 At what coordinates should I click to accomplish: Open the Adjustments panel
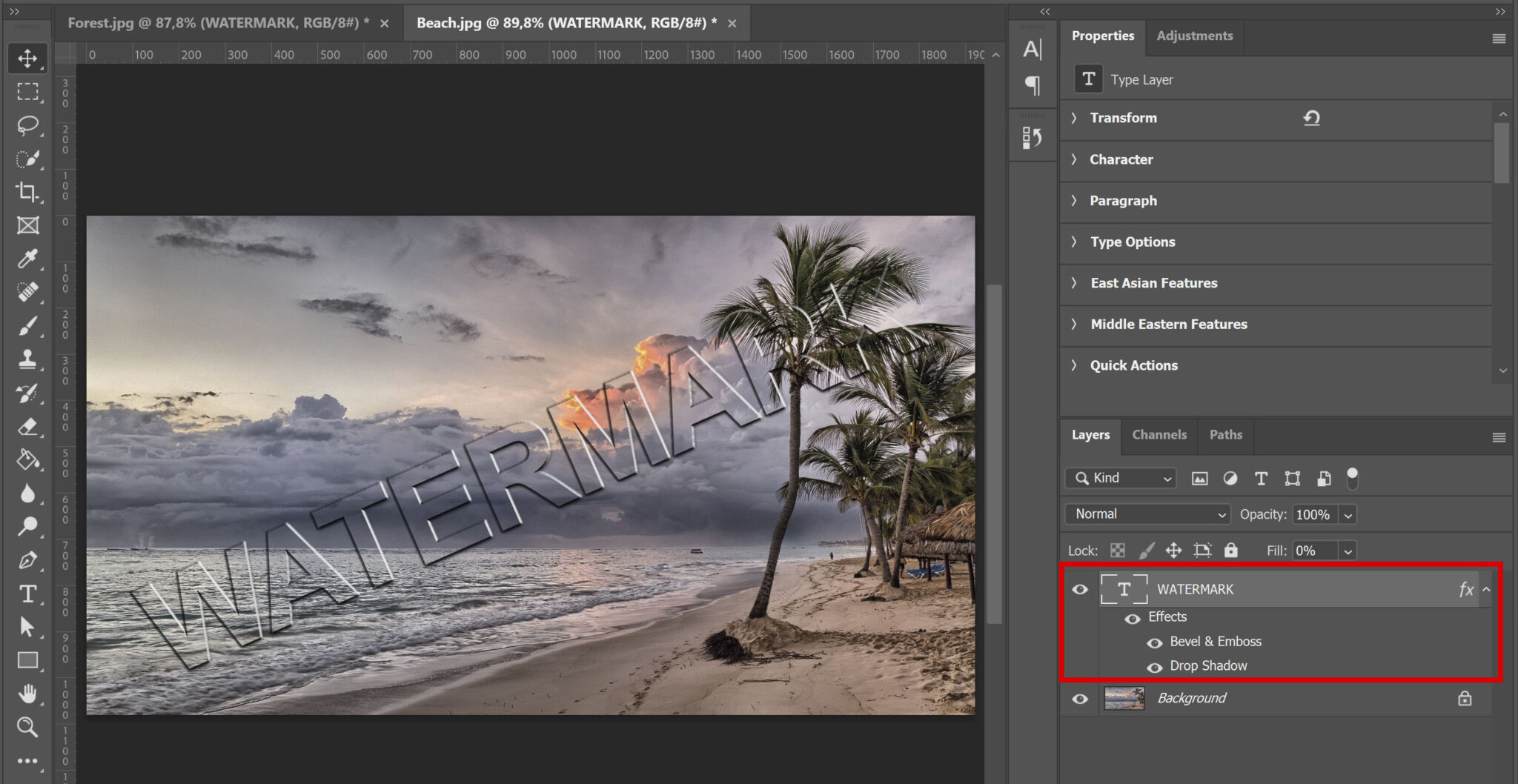1194,35
